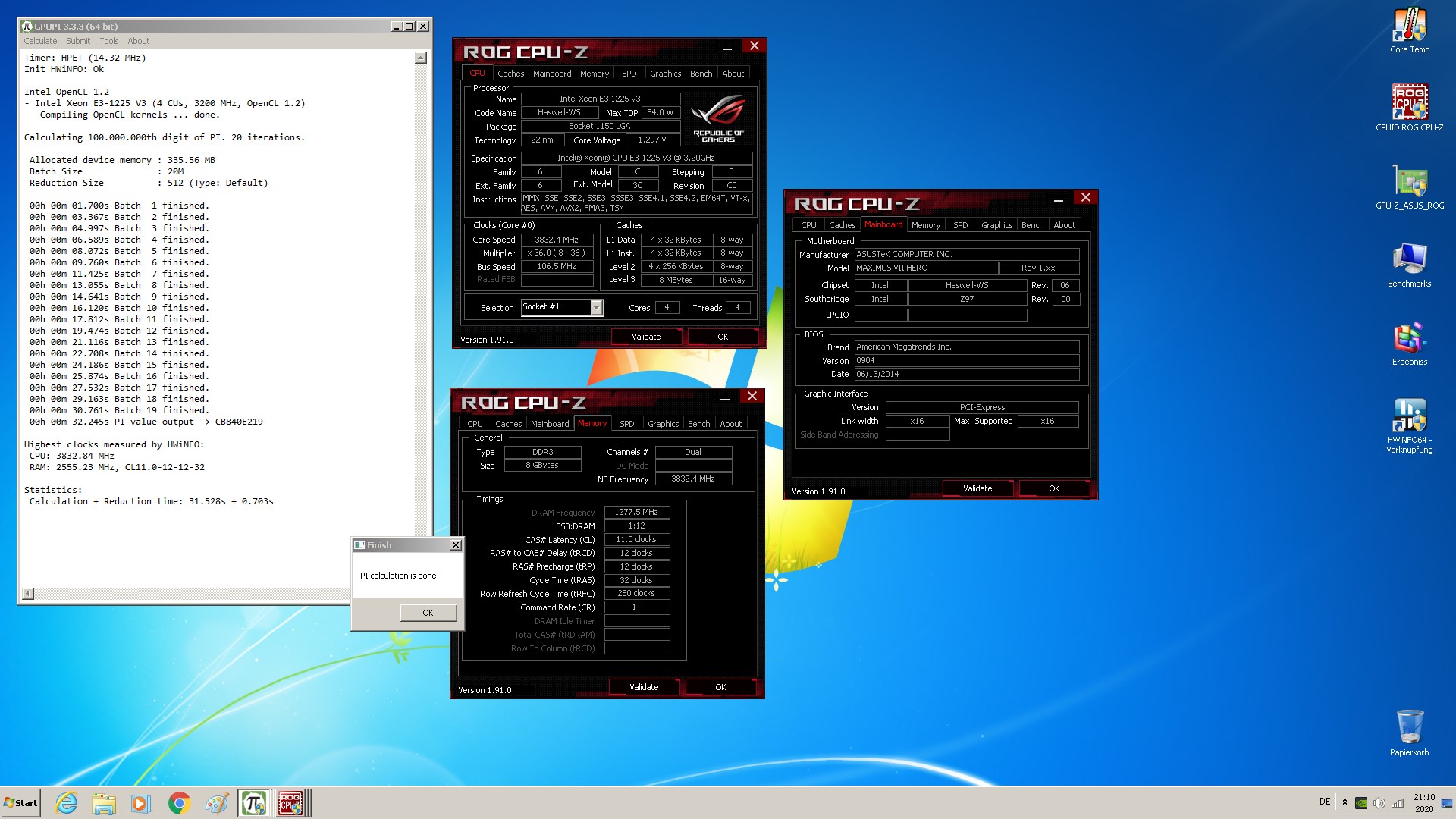Open About tab in top CPU-Z window
The image size is (1456, 819).
pos(733,74)
